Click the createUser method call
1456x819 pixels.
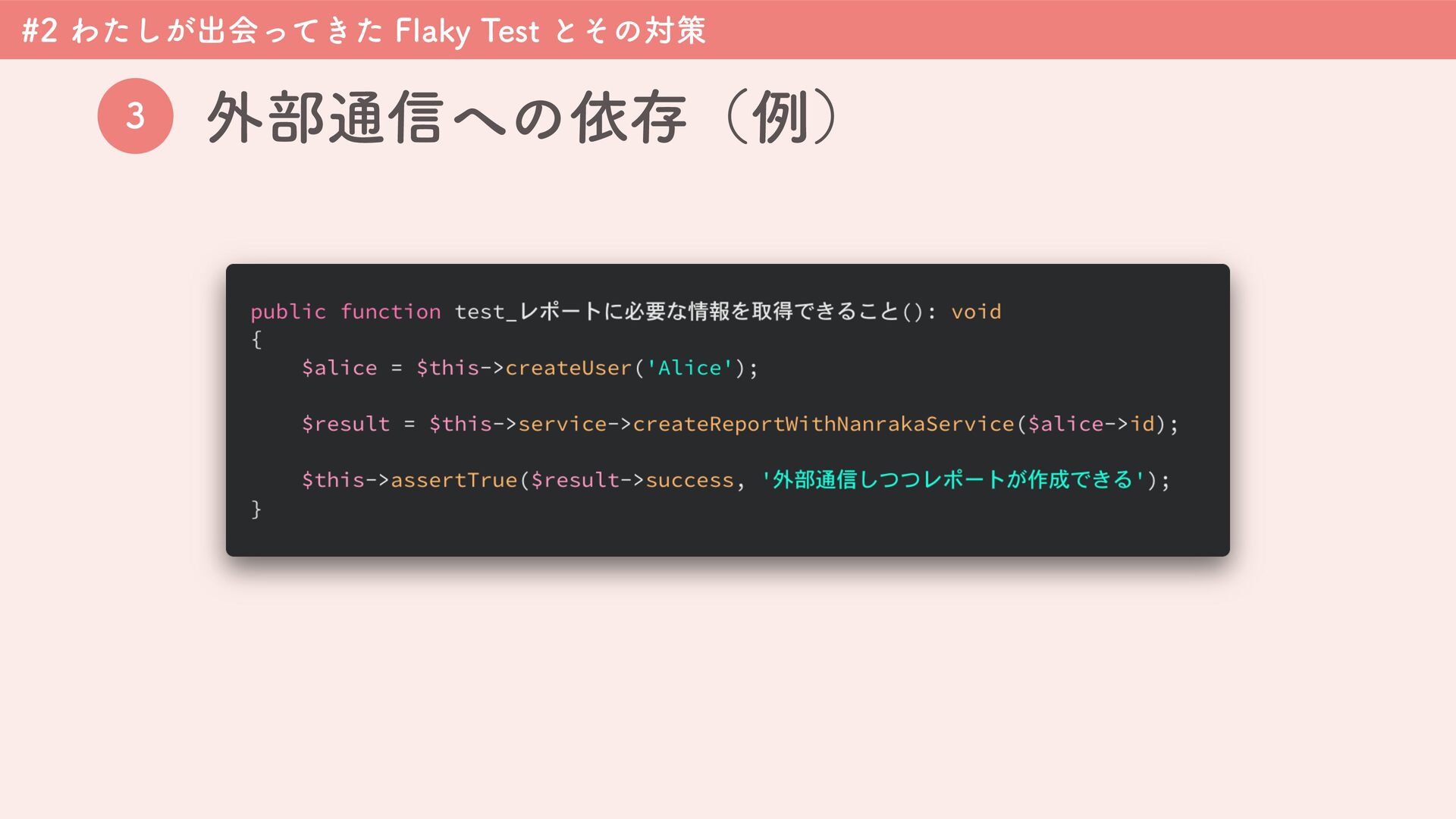pos(568,368)
